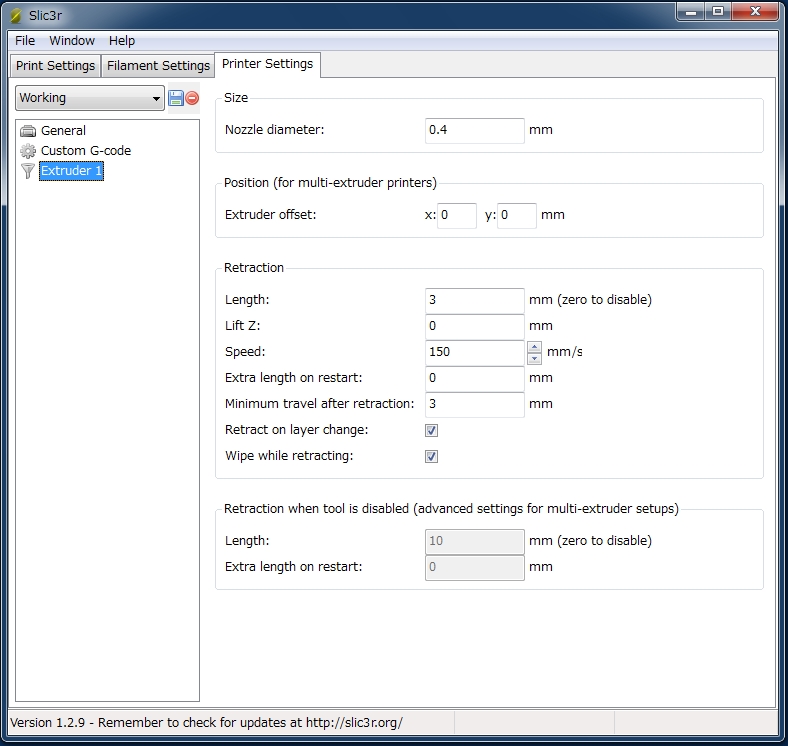Click the Lift Z field
The width and height of the screenshot is (788, 746).
pos(474,327)
